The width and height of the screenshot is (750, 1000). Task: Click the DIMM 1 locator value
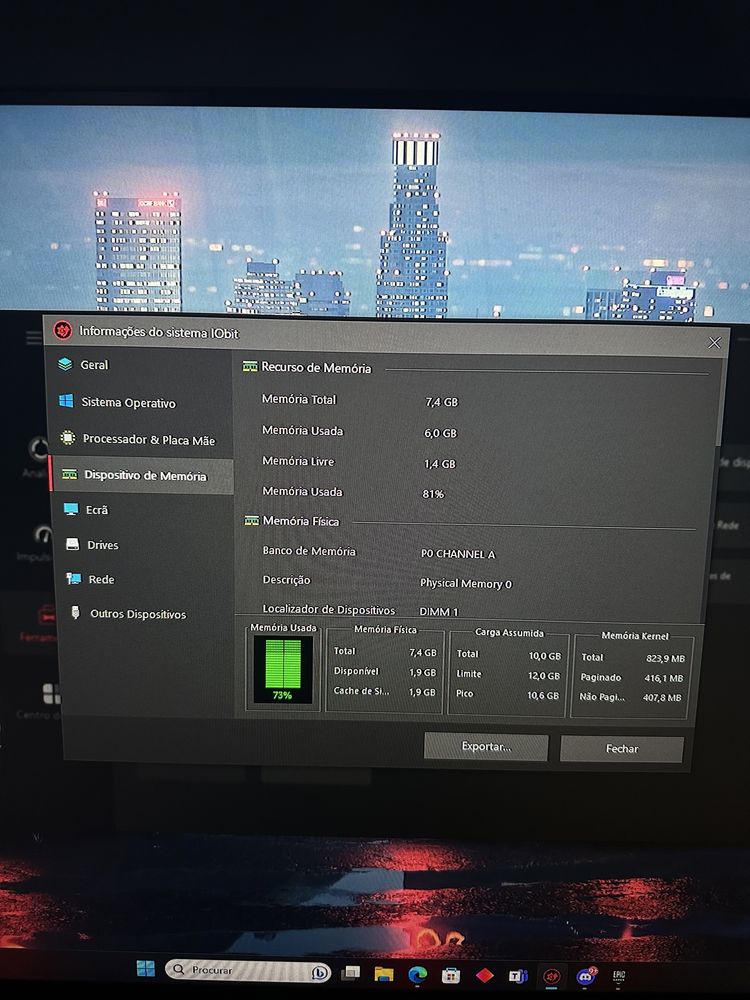[x=439, y=612]
